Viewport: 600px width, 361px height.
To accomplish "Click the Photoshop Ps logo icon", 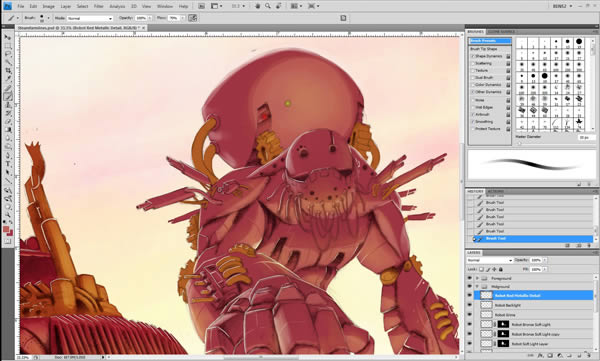I will 8,6.
